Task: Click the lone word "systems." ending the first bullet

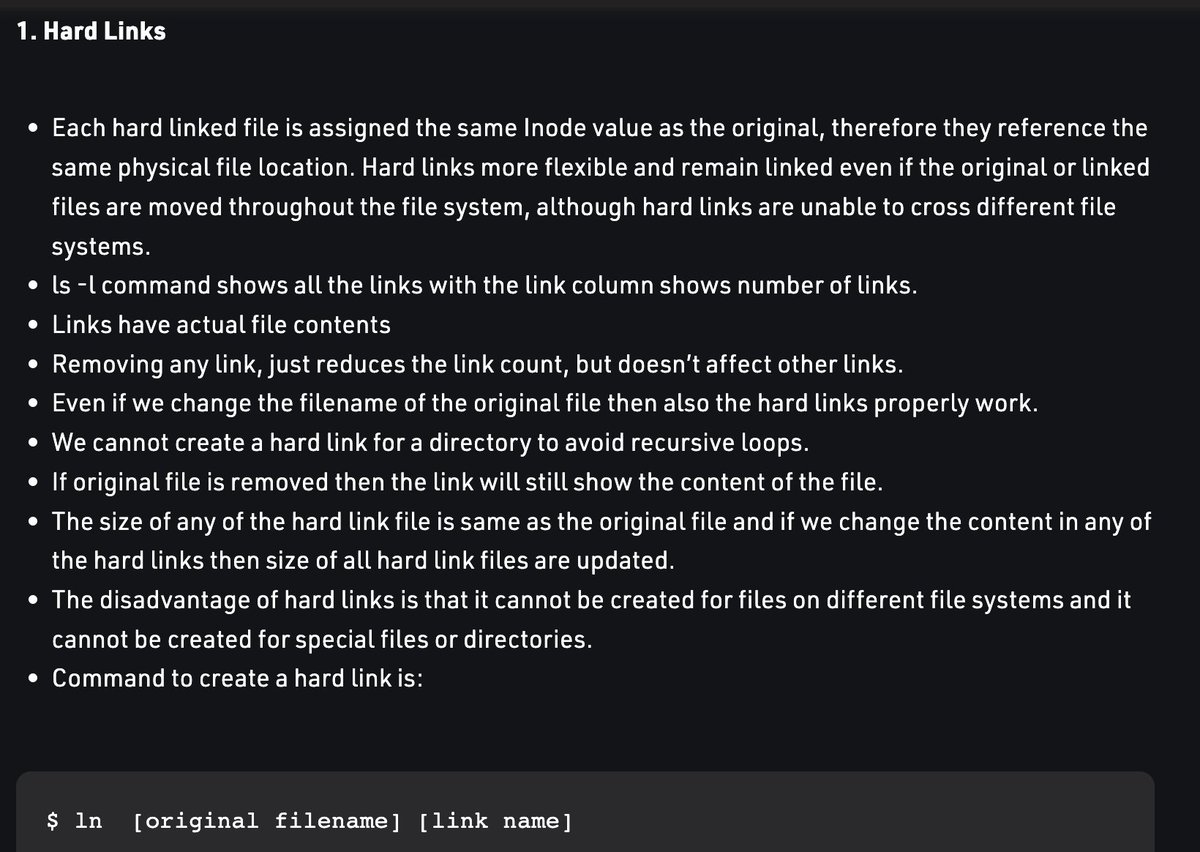Action: click(x=100, y=246)
